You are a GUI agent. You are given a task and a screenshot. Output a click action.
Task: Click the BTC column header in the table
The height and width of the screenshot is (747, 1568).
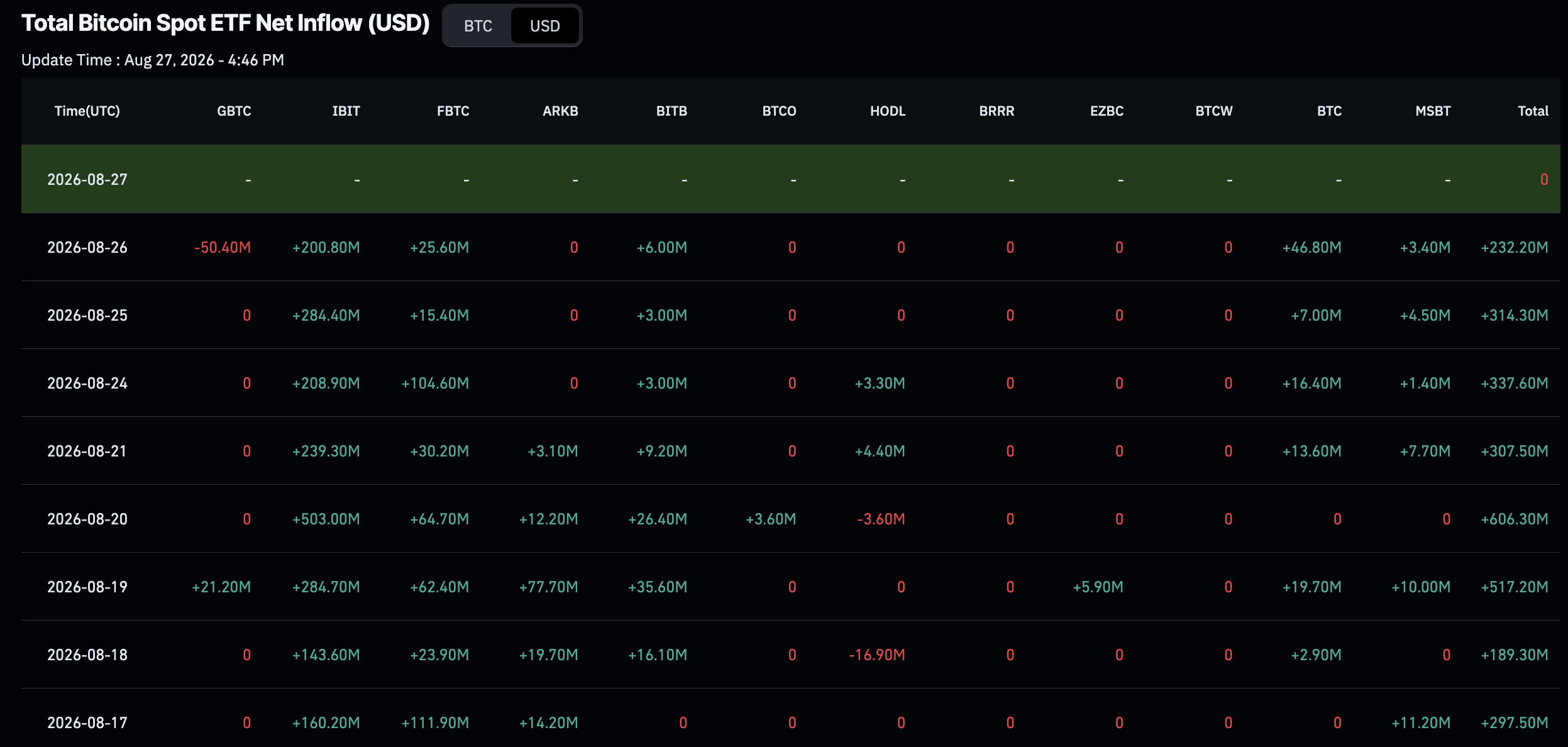point(1329,111)
